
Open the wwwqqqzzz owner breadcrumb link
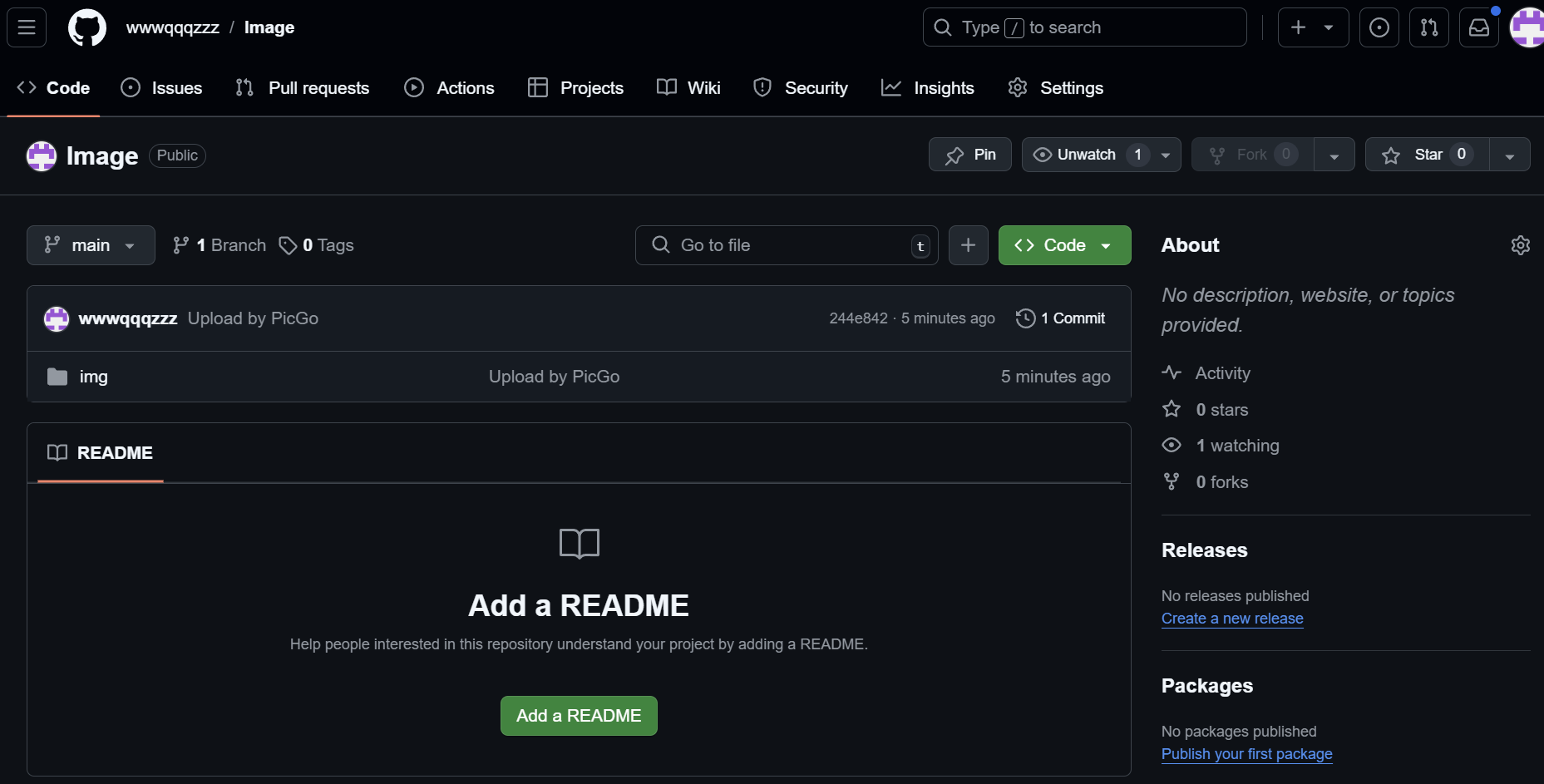click(173, 27)
